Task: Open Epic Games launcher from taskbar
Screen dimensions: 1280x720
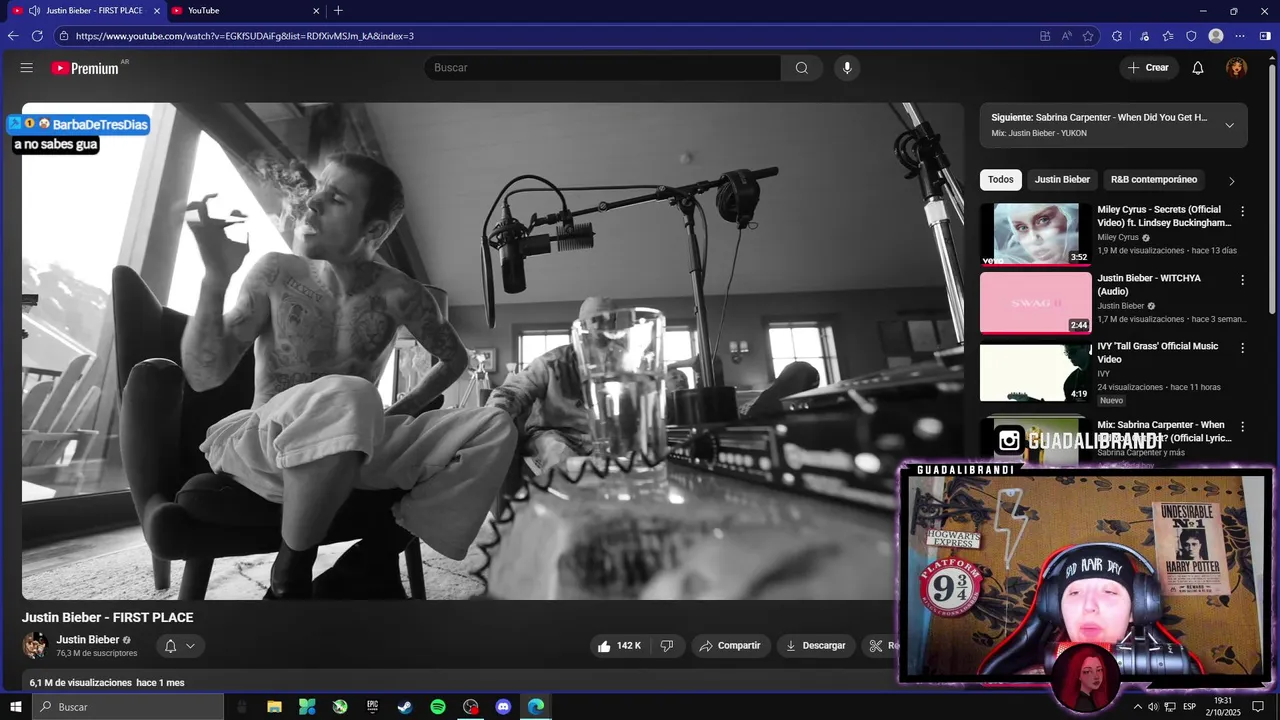Action: 373,707
